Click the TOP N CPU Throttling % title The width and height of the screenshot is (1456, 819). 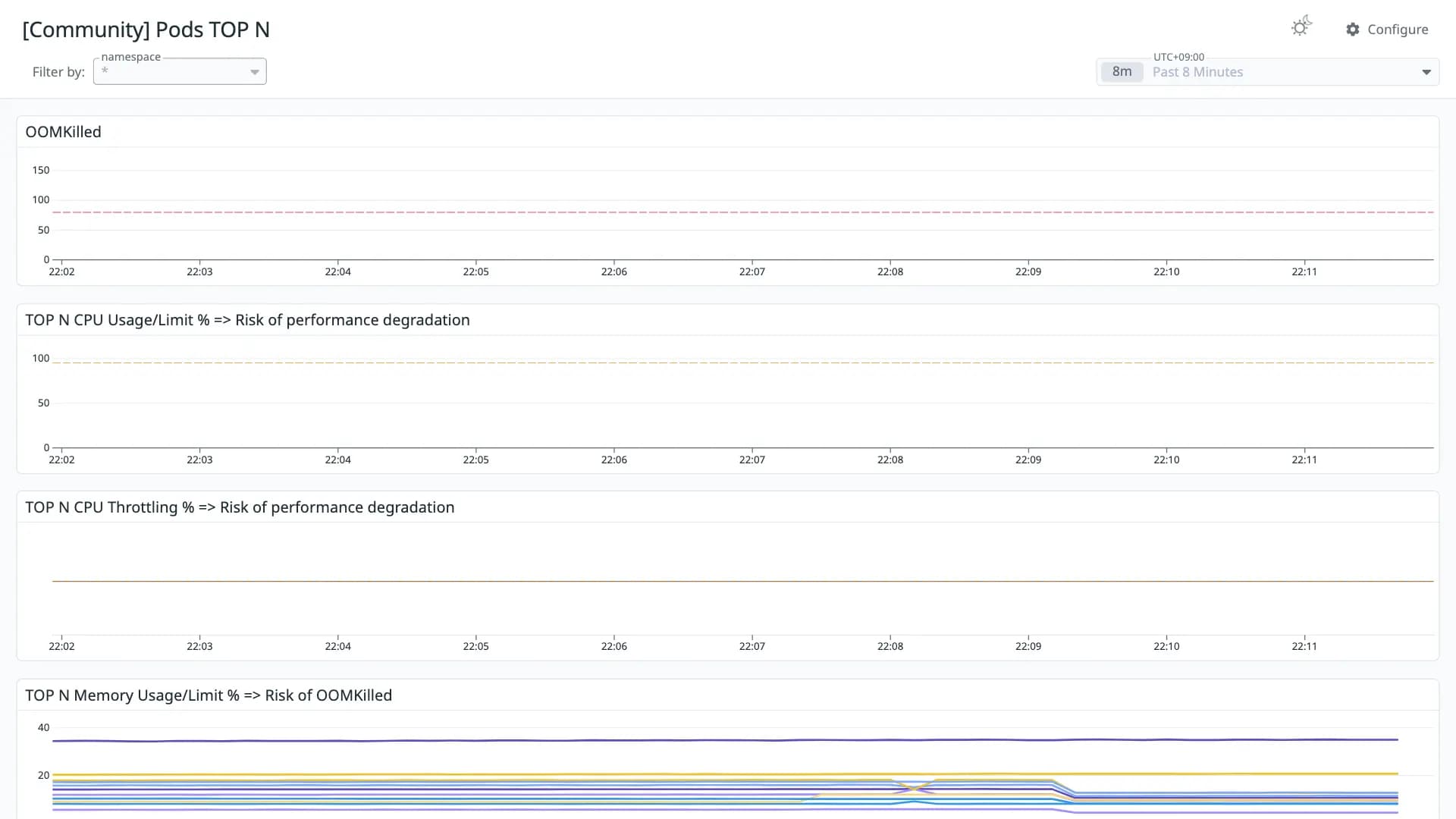(x=240, y=507)
